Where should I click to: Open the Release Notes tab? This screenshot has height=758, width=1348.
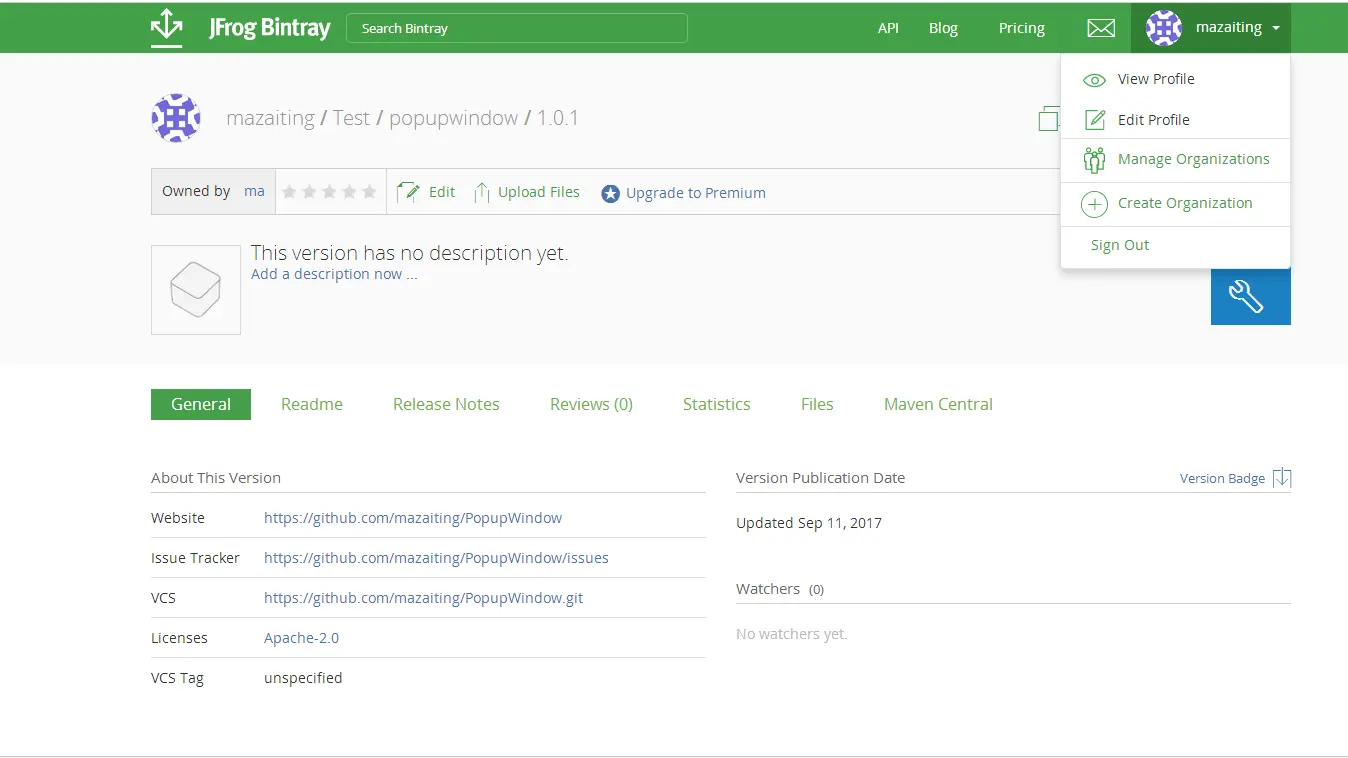click(x=446, y=404)
